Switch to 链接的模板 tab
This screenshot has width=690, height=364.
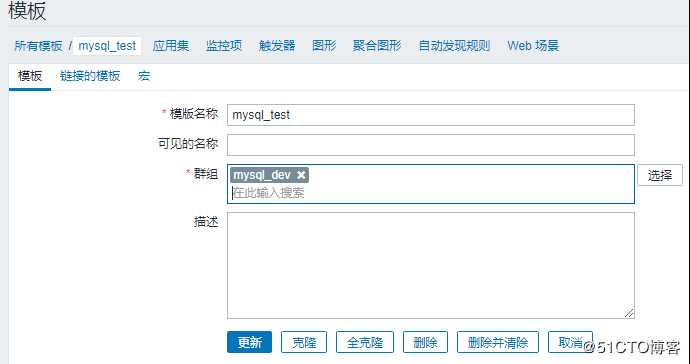[90, 76]
